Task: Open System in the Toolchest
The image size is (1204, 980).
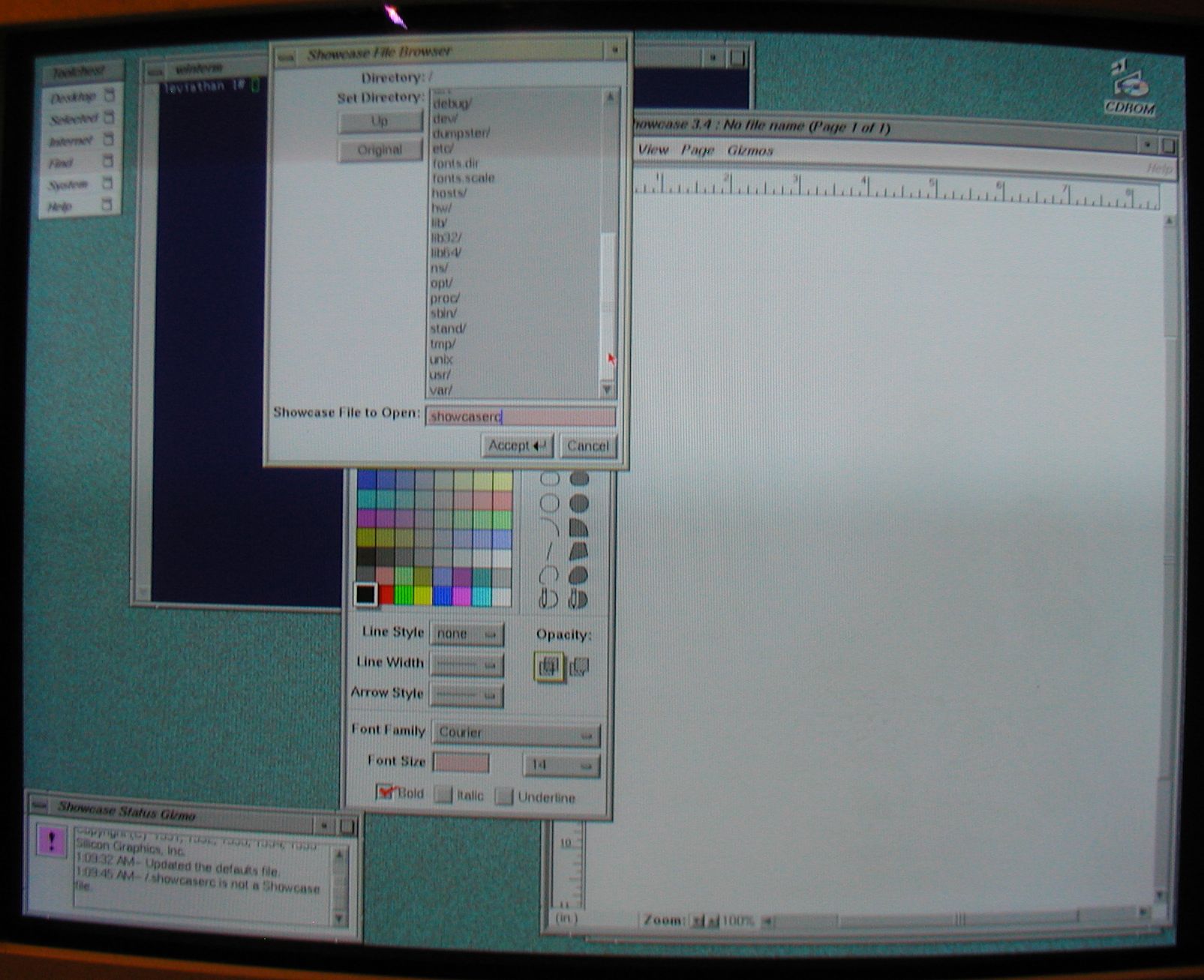Action: pos(81,184)
